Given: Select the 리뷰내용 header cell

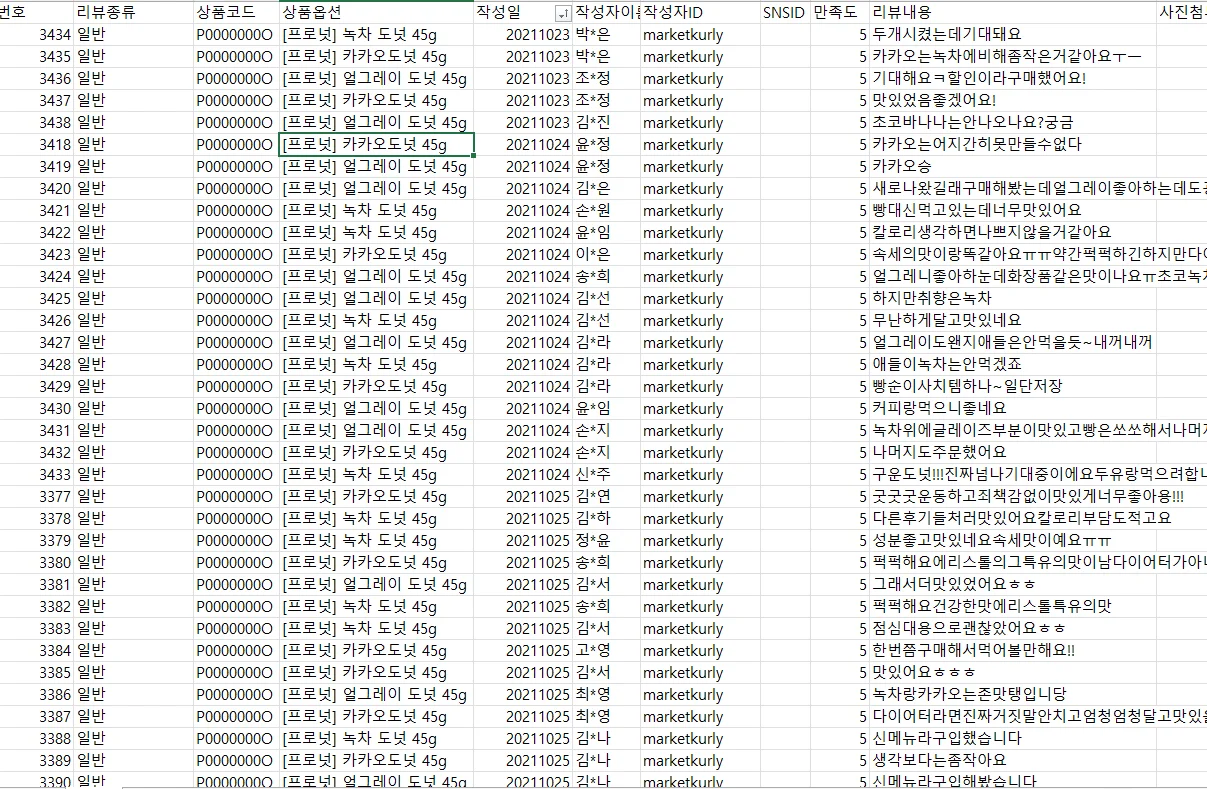Looking at the screenshot, I should click(x=901, y=12).
